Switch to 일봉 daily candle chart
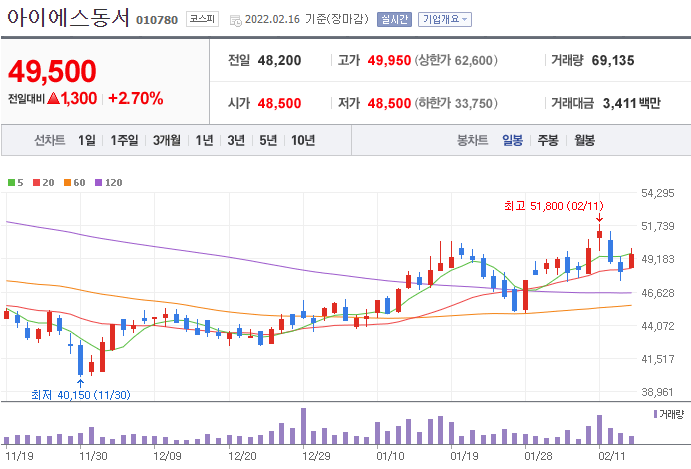This screenshot has width=691, height=469. (x=513, y=140)
